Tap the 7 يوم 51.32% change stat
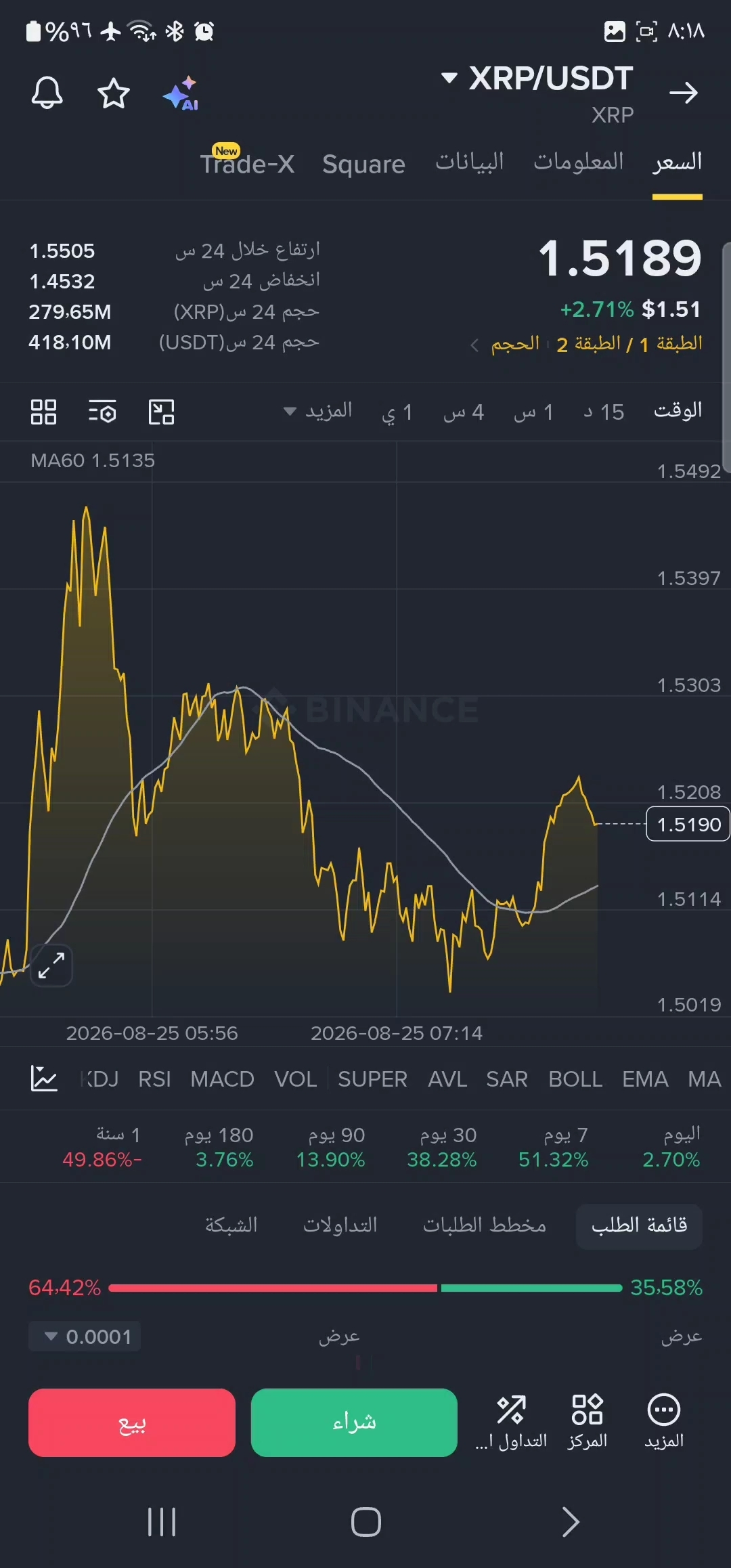731x1568 pixels. tap(553, 1147)
